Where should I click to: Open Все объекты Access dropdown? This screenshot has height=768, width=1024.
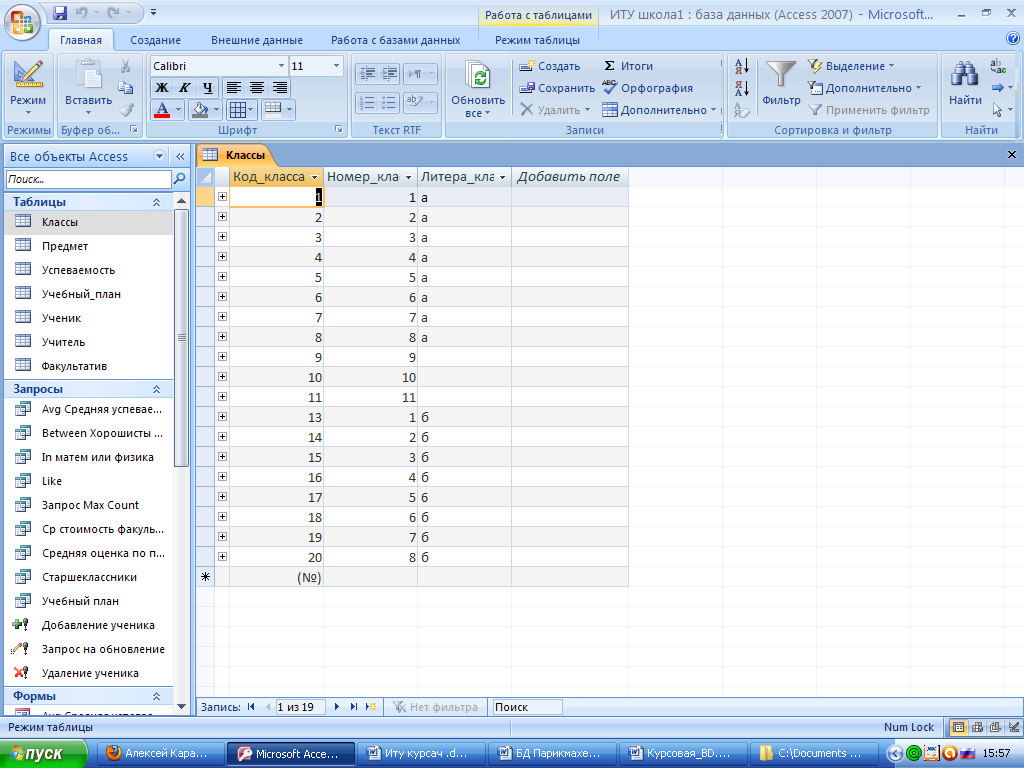[159, 155]
